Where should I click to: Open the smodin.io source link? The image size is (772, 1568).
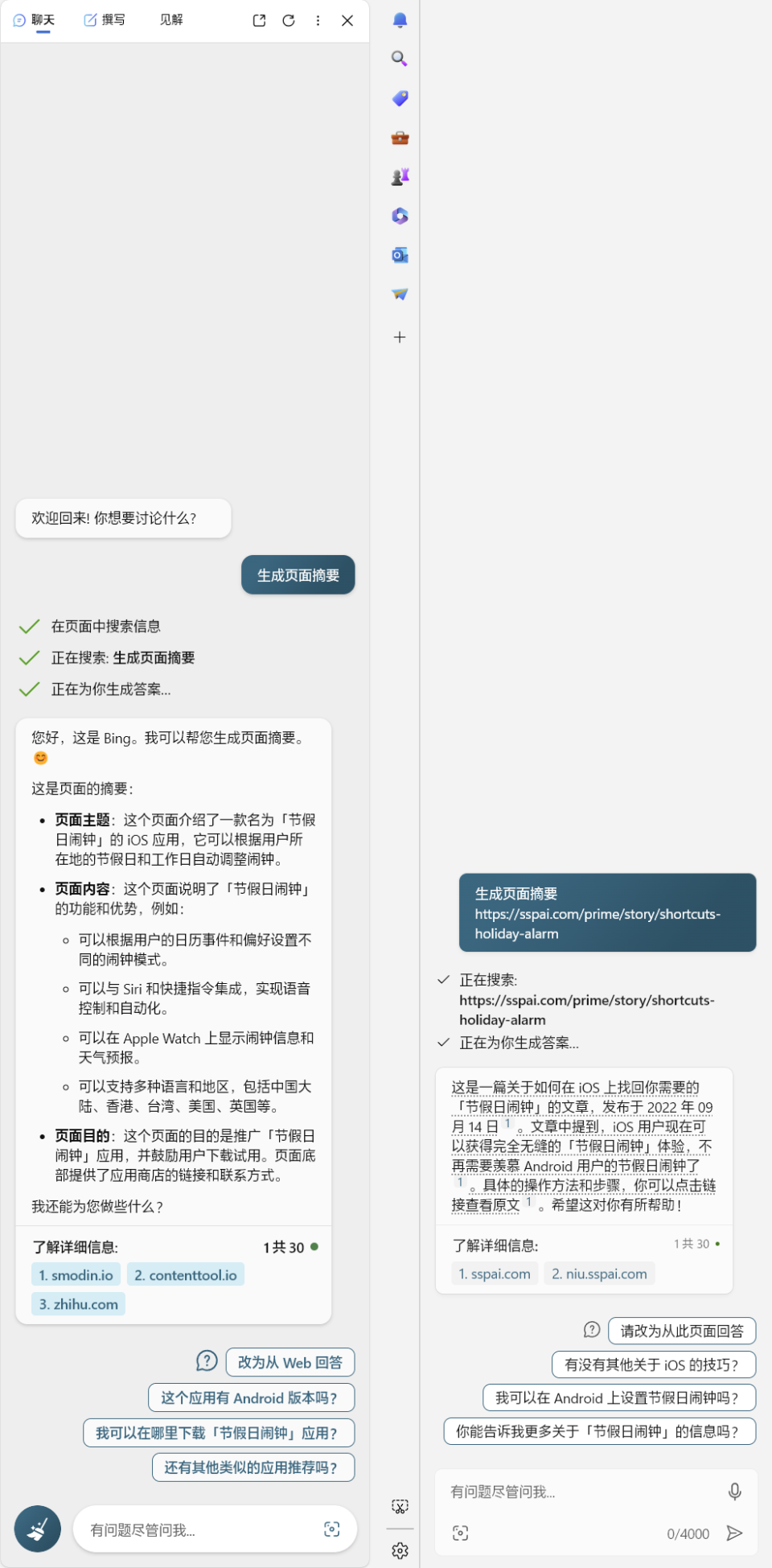click(76, 1274)
